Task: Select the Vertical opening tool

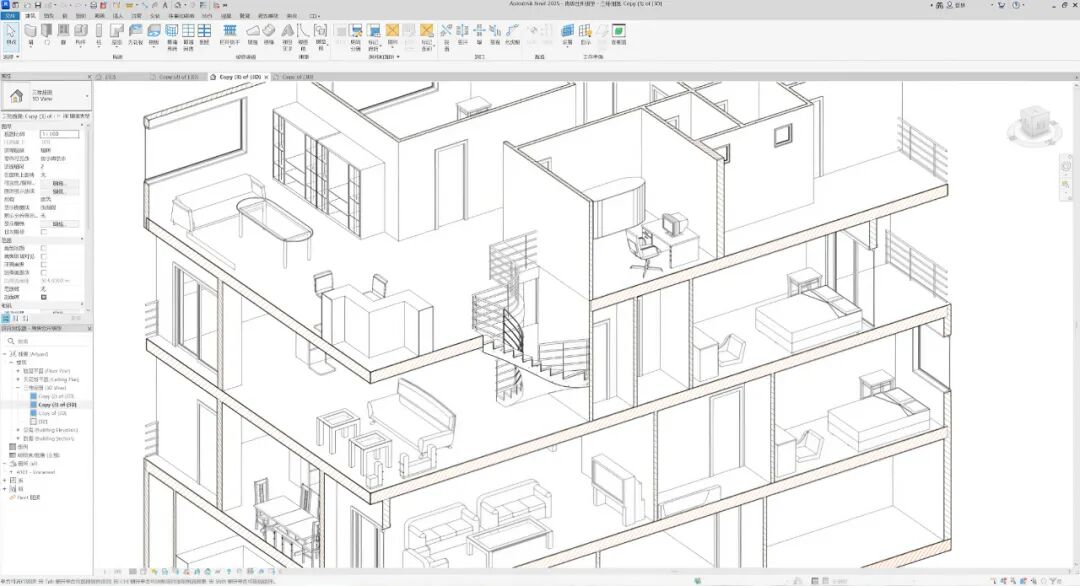Action: 495,34
